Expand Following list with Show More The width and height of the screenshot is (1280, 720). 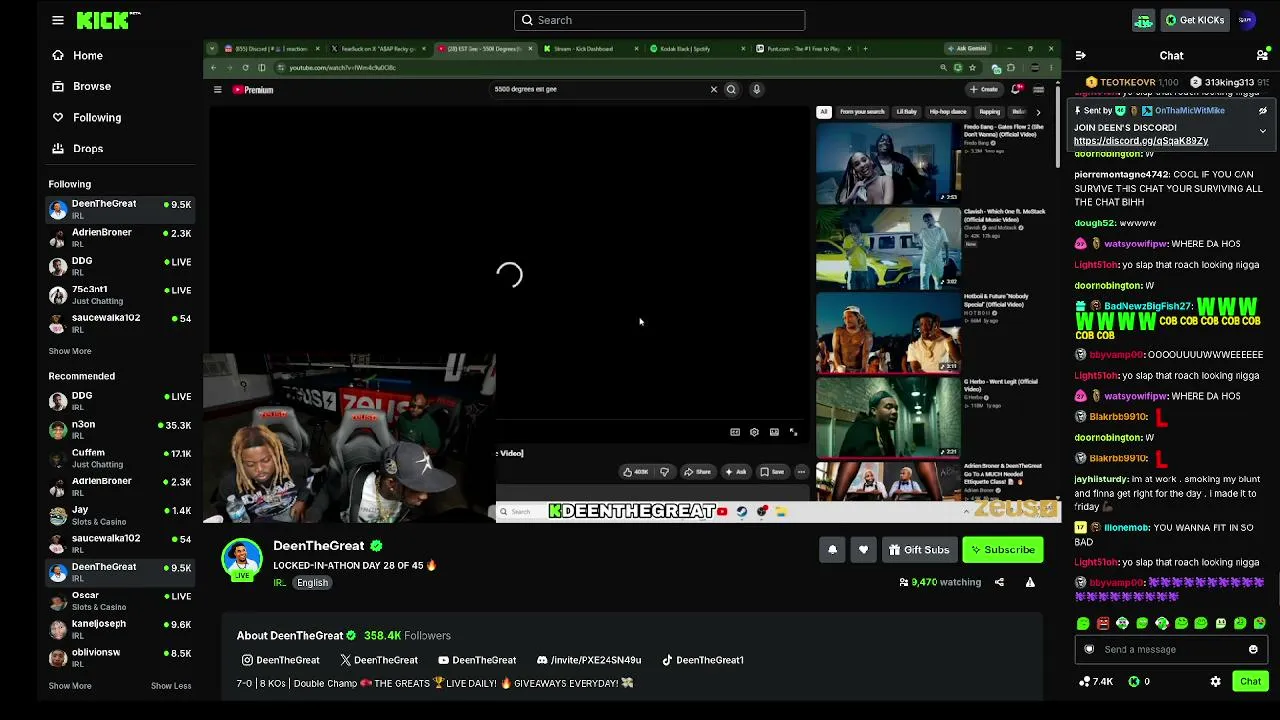(70, 352)
